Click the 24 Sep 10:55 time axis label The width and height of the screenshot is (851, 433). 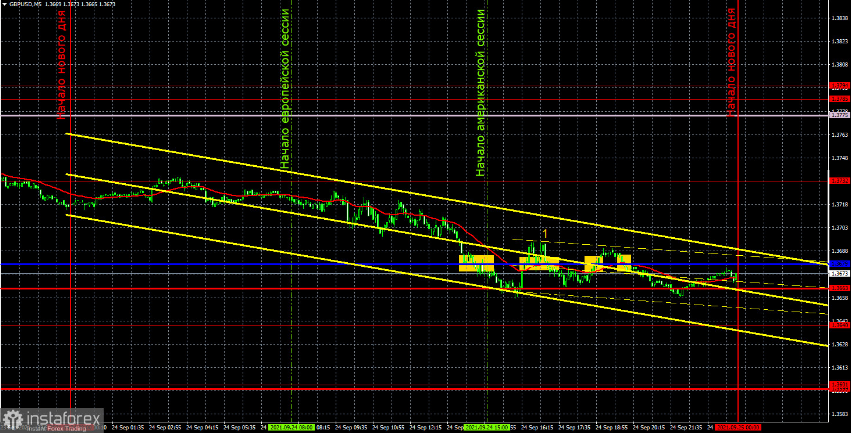389,428
